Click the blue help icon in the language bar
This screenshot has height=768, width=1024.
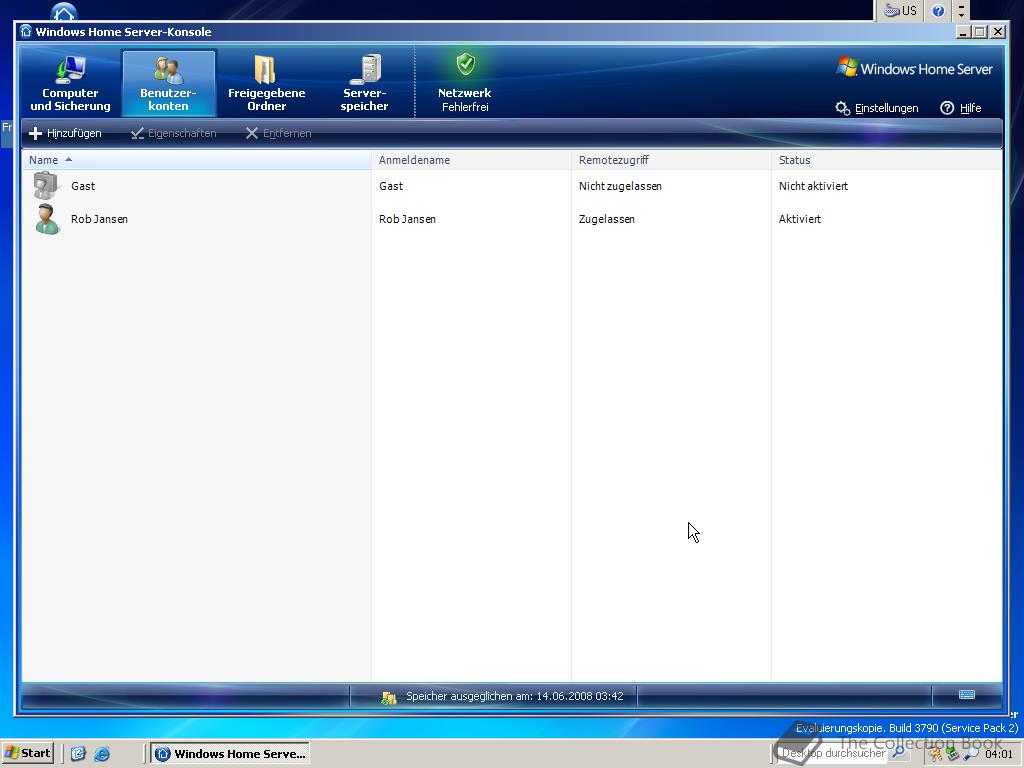pos(938,10)
